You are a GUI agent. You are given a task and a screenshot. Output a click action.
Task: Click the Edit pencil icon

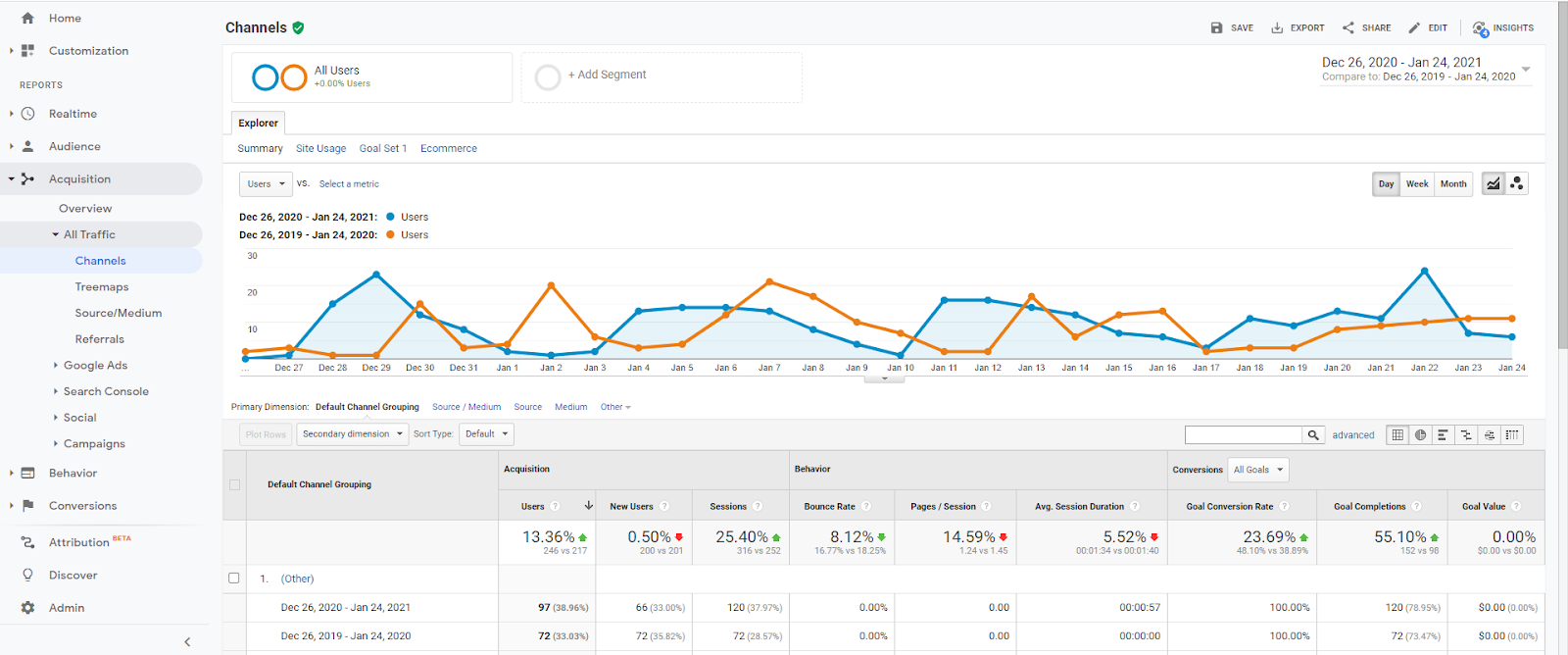point(1414,28)
